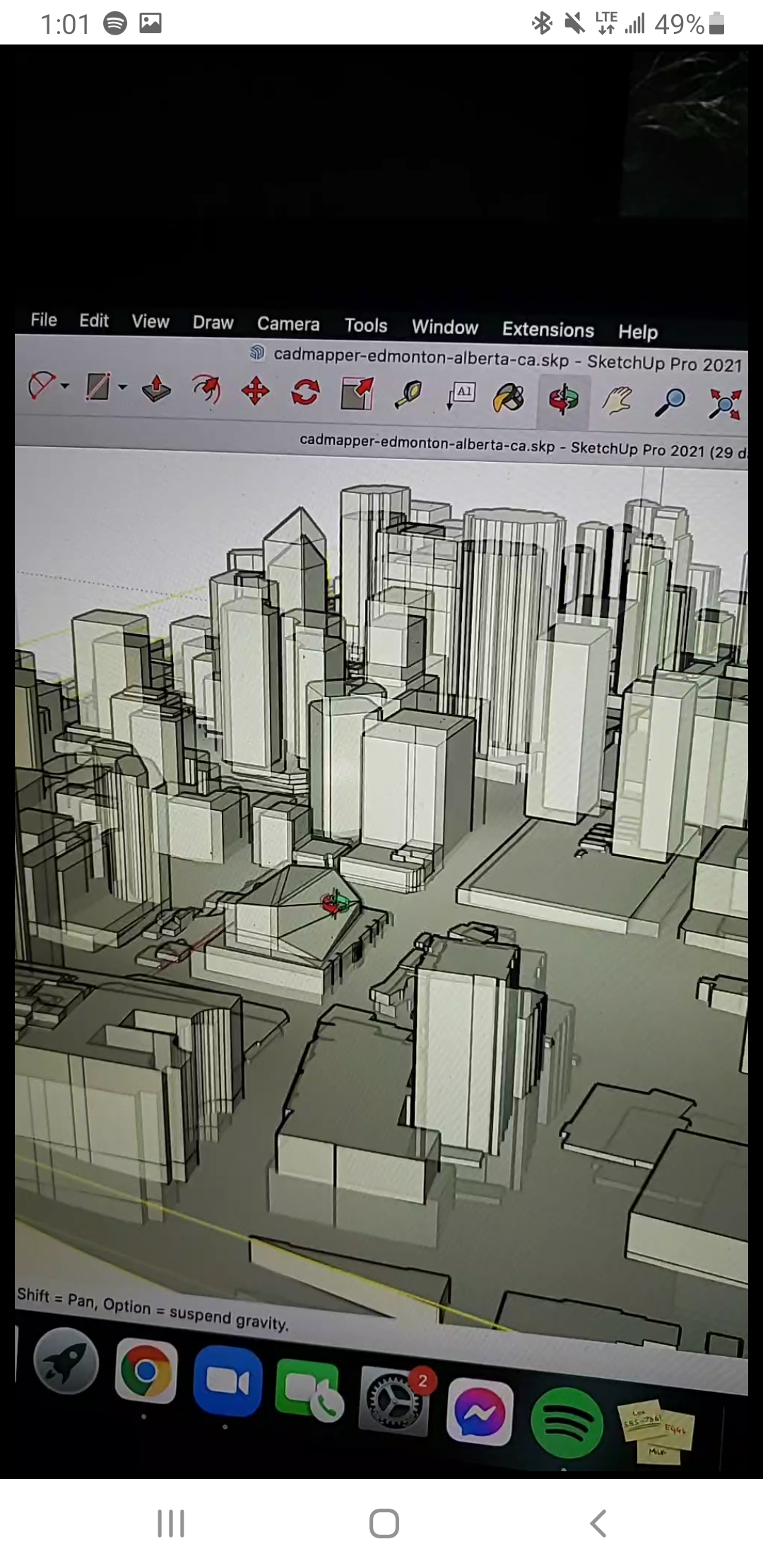The height and width of the screenshot is (1568, 763).
Task: Click the Tape Measure tool
Action: 408,395
